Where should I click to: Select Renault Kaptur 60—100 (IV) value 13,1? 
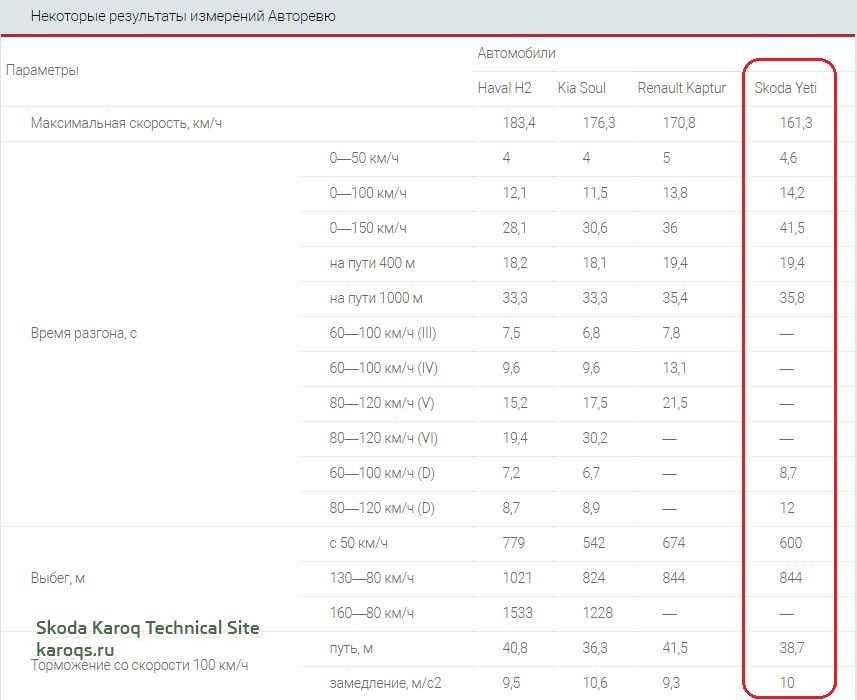coord(675,368)
